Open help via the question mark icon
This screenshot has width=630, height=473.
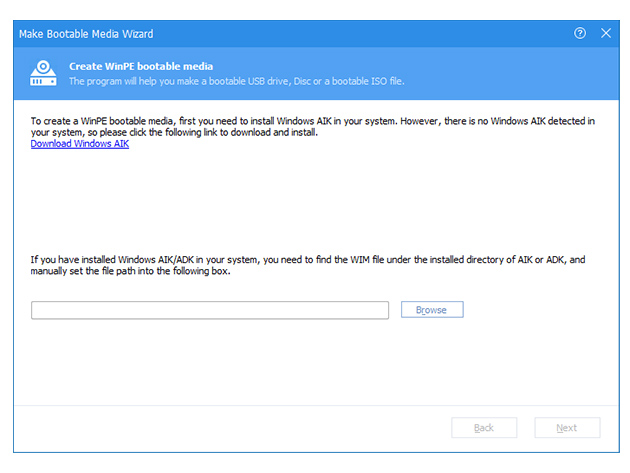(580, 33)
